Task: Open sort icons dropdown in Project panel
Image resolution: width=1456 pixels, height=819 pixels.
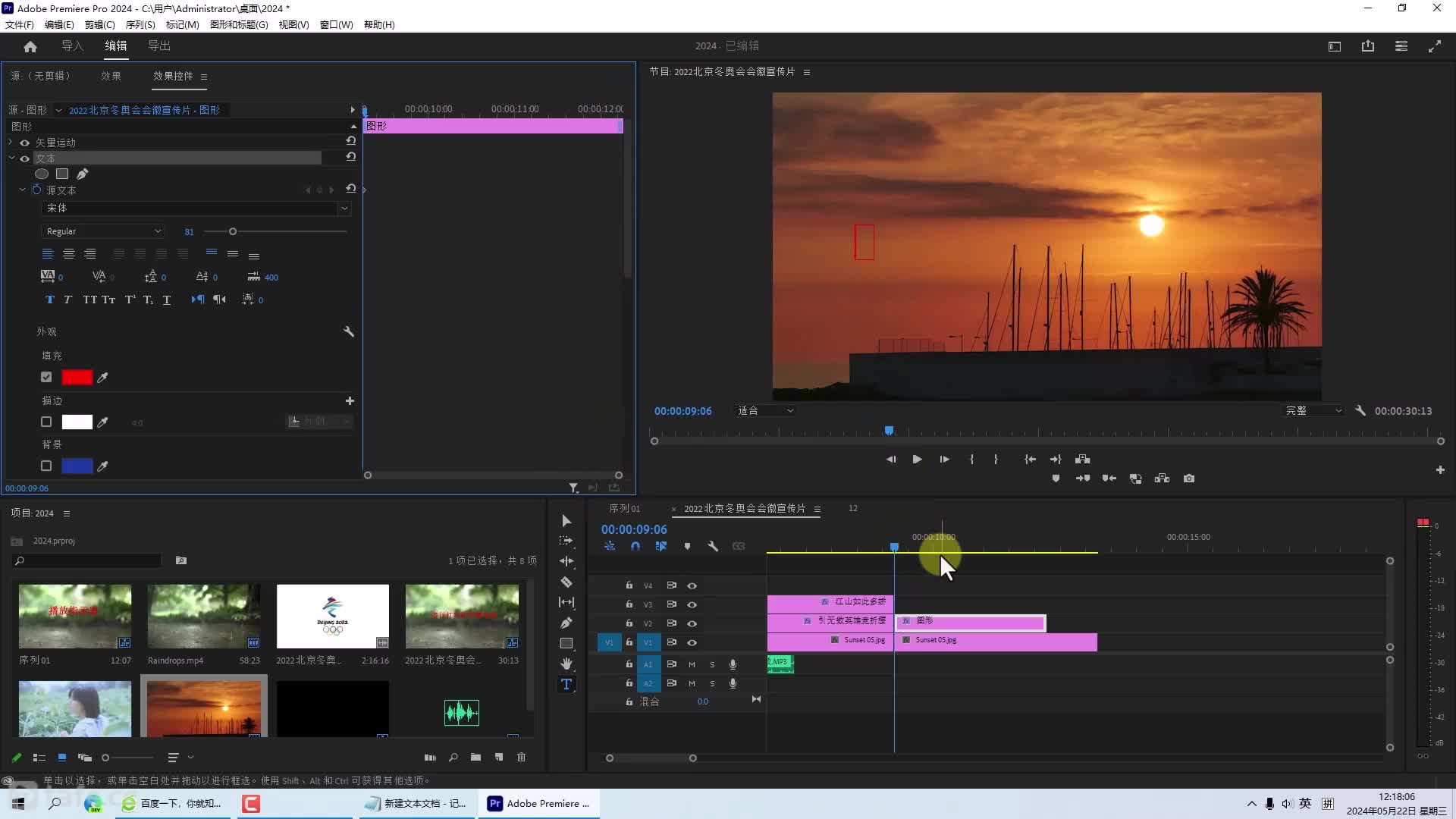Action: (x=190, y=757)
